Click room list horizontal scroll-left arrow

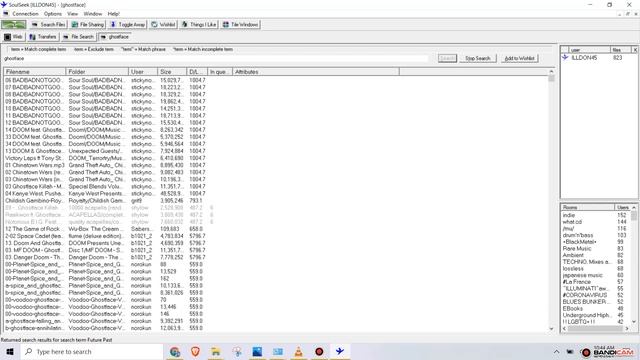564,329
